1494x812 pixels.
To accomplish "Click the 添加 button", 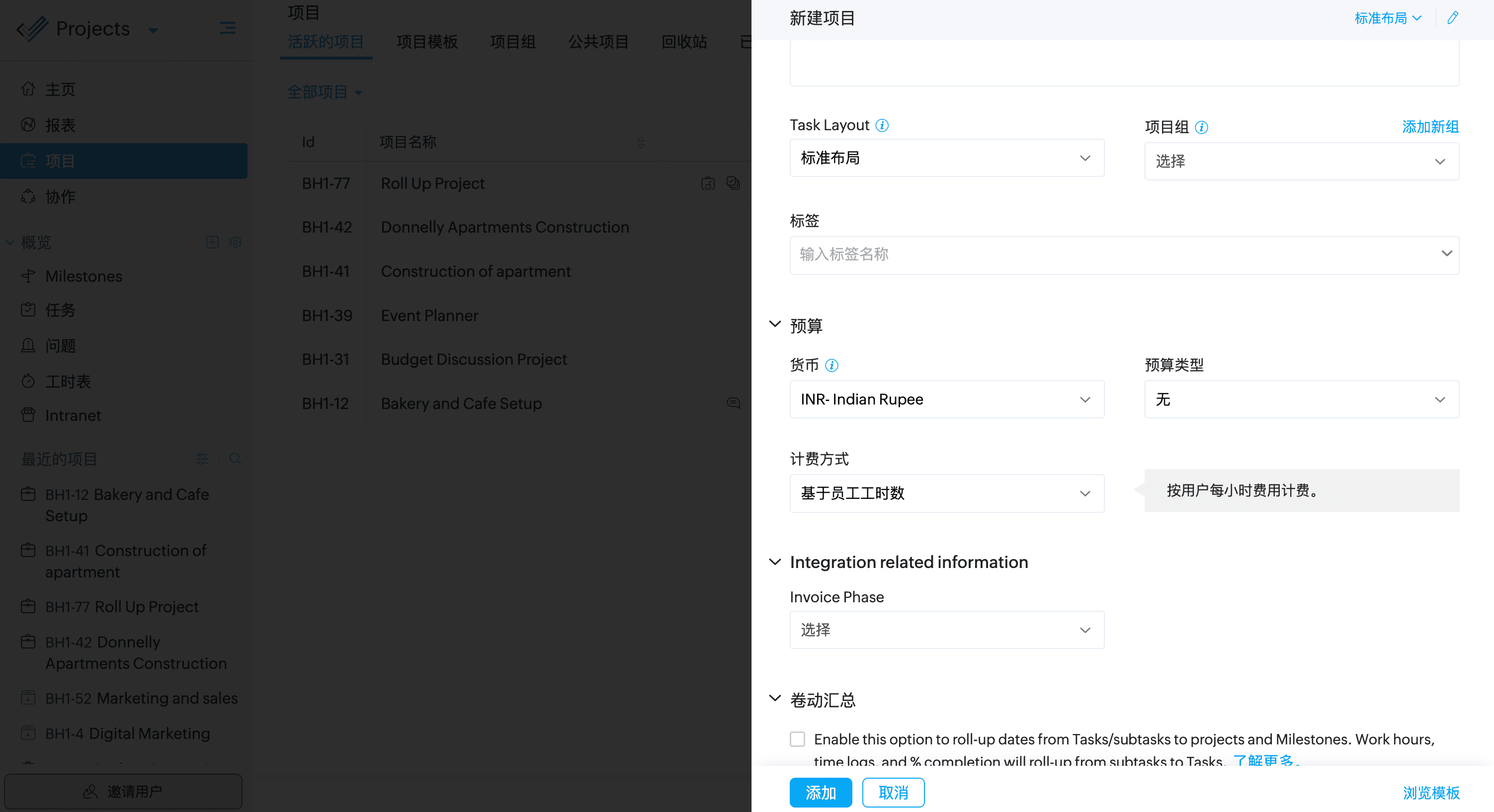I will 820,792.
